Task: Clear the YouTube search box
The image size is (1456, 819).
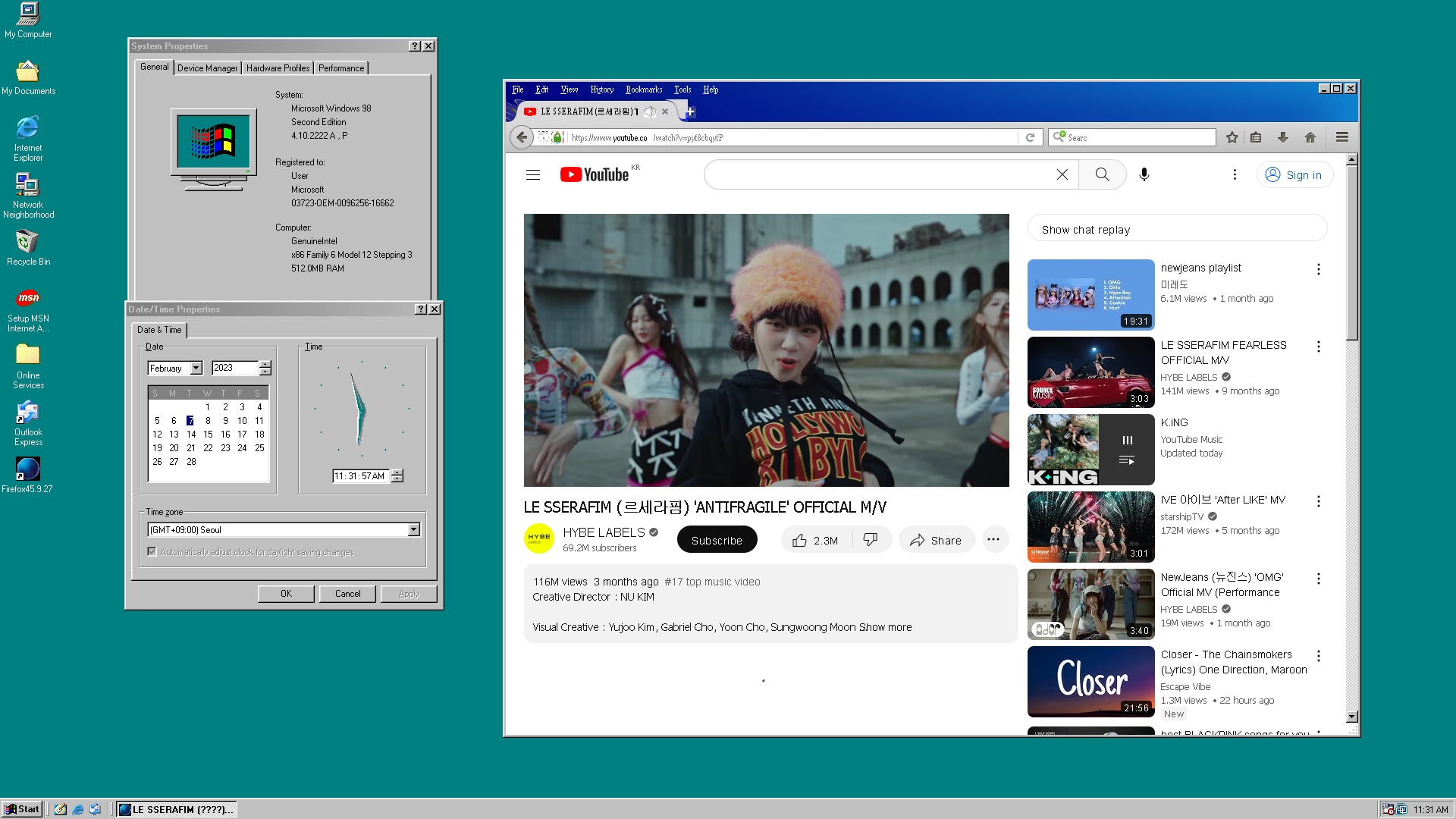Action: click(1062, 174)
